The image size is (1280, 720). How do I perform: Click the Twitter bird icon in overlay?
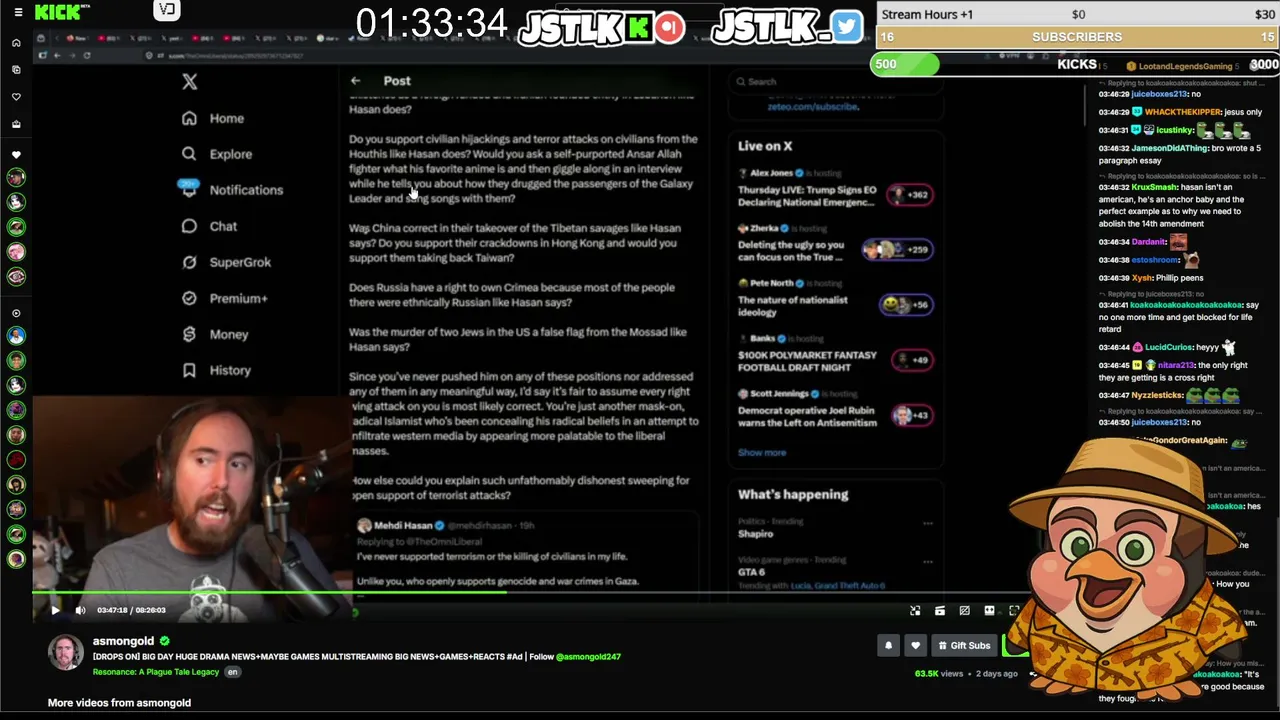point(846,26)
